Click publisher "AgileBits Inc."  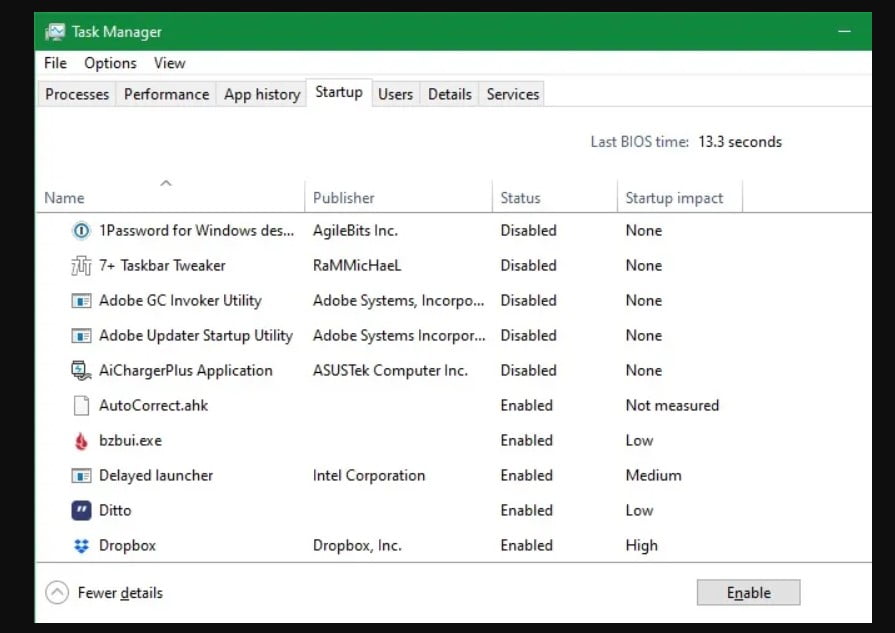click(355, 231)
